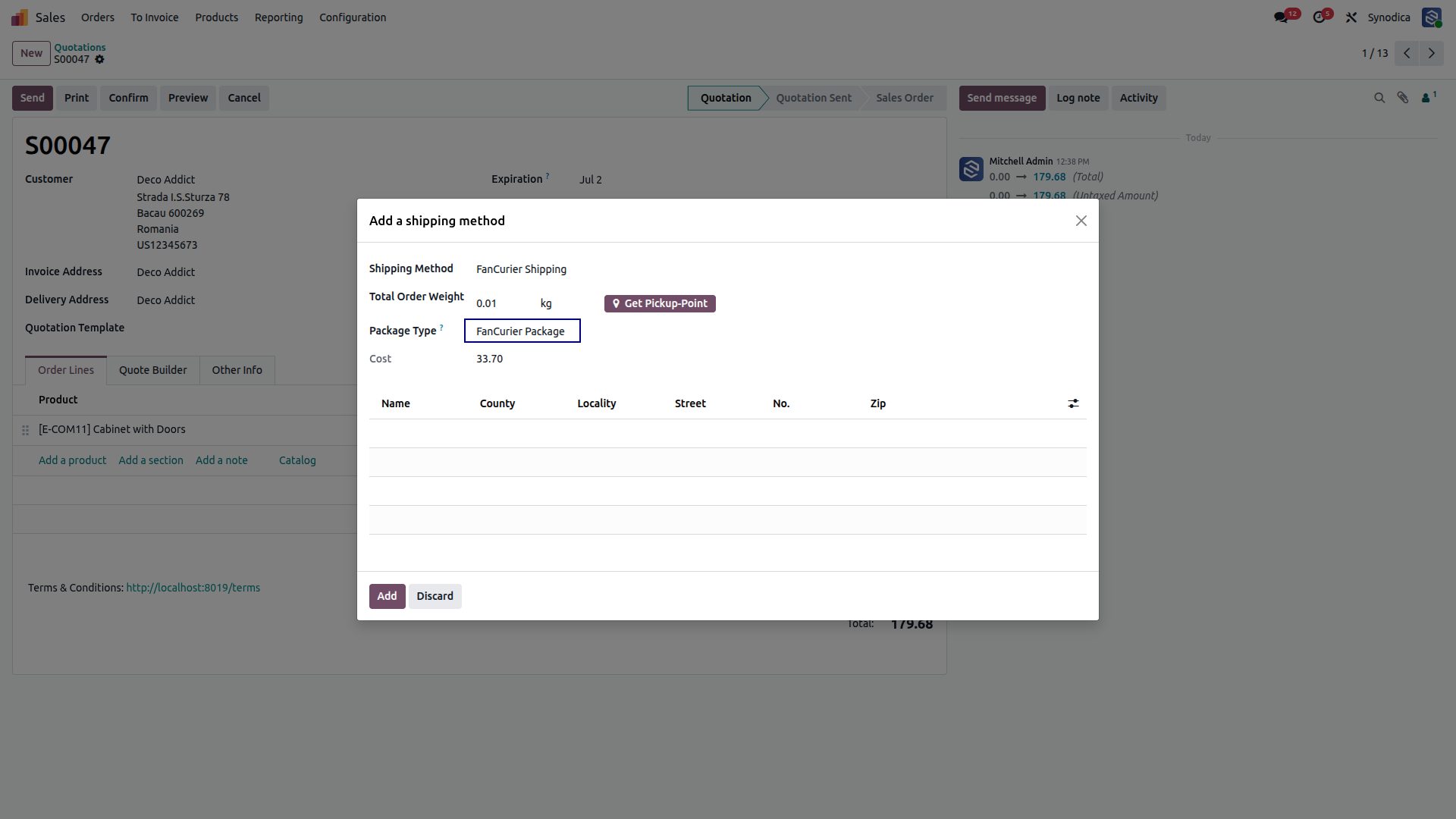The image size is (1456, 819).
Task: Click Add a section link
Action: click(x=151, y=460)
